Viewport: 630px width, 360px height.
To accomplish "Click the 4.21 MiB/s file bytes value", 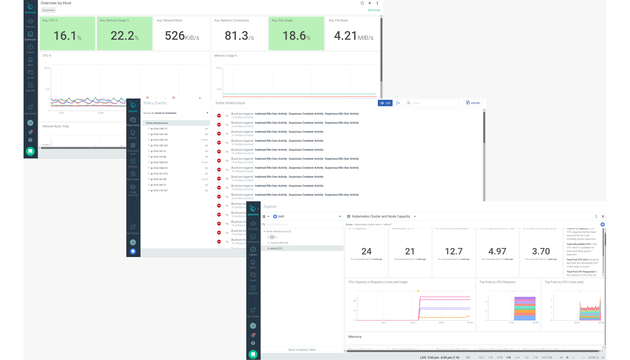I will pyautogui.click(x=354, y=36).
